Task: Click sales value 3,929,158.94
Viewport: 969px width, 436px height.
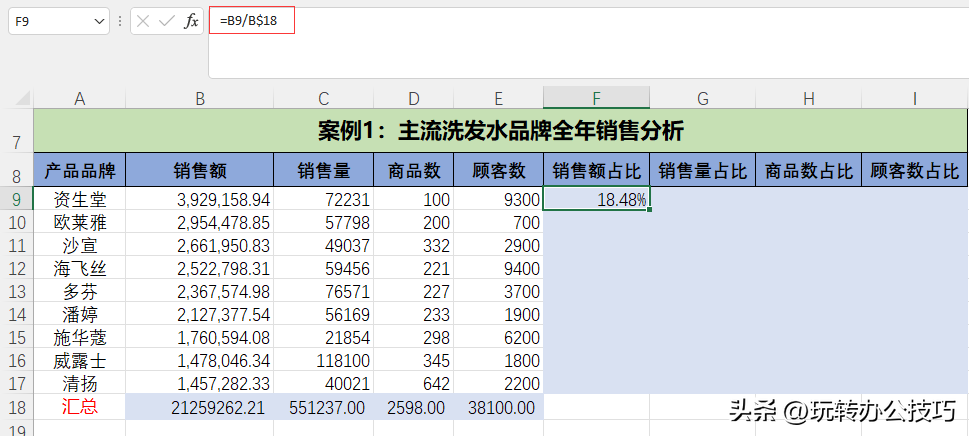Action: pos(200,199)
